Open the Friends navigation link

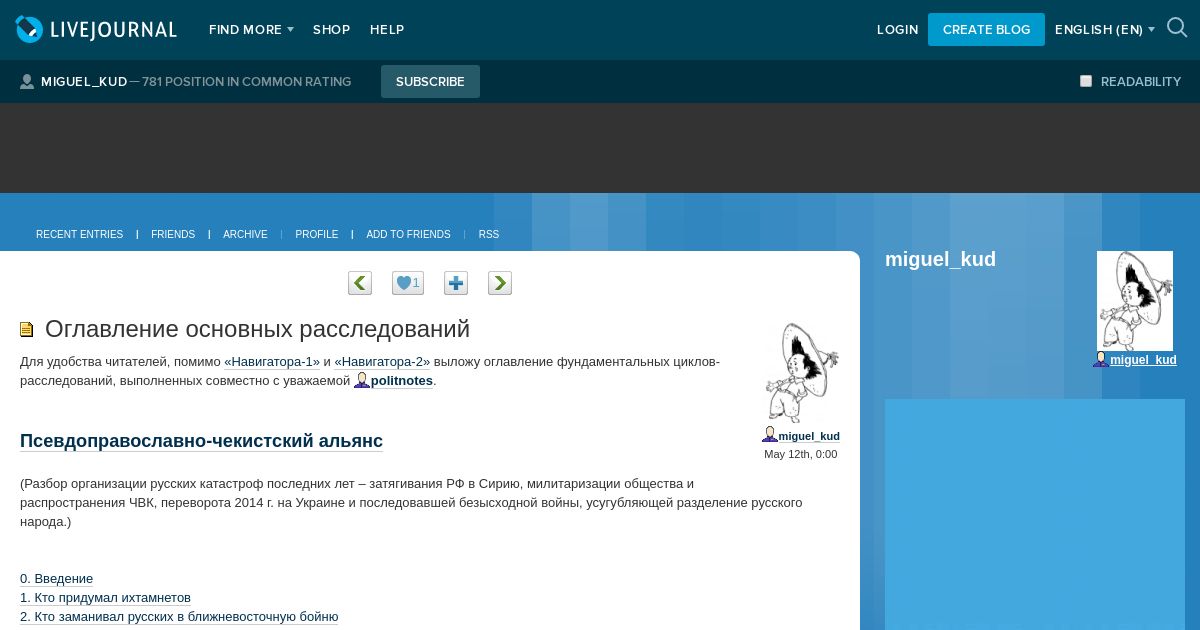[x=173, y=234]
